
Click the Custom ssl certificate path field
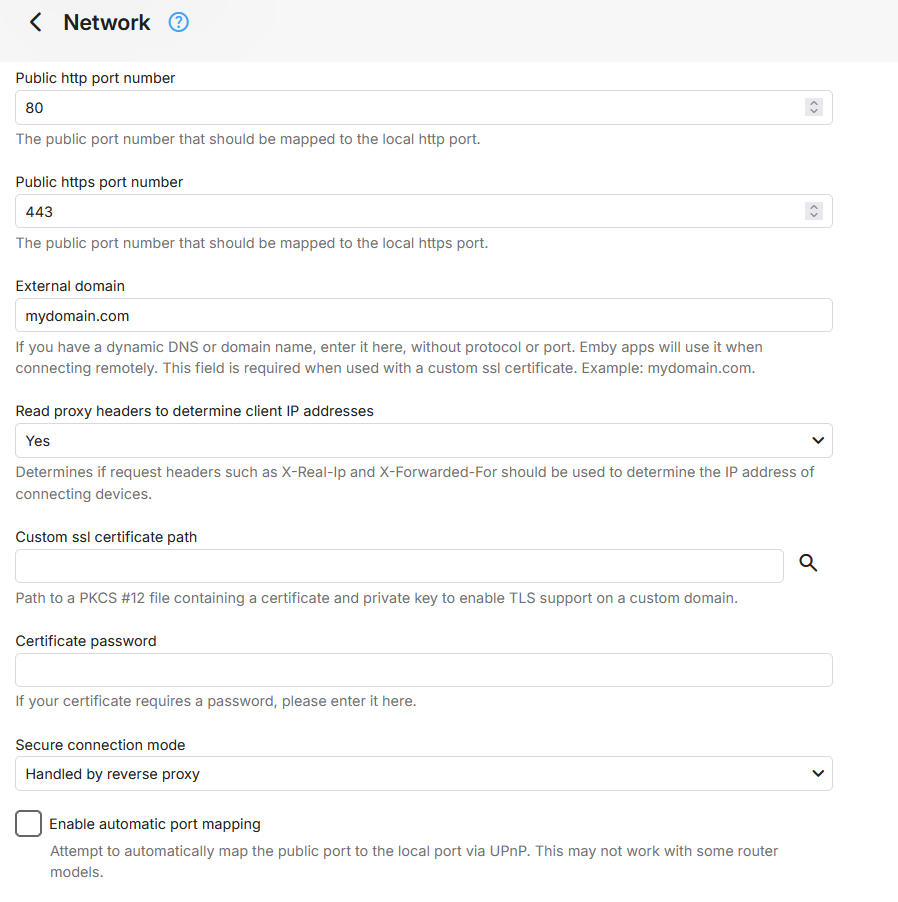pyautogui.click(x=399, y=565)
